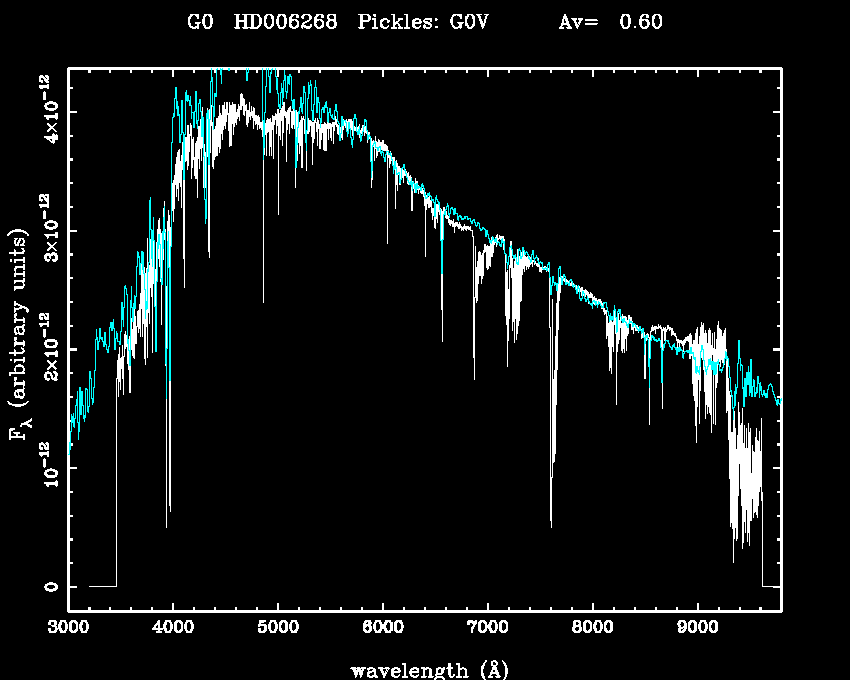Click bottom of deep absorption dip near 7600 Å
Viewport: 850px width, 680px height.
click(551, 522)
